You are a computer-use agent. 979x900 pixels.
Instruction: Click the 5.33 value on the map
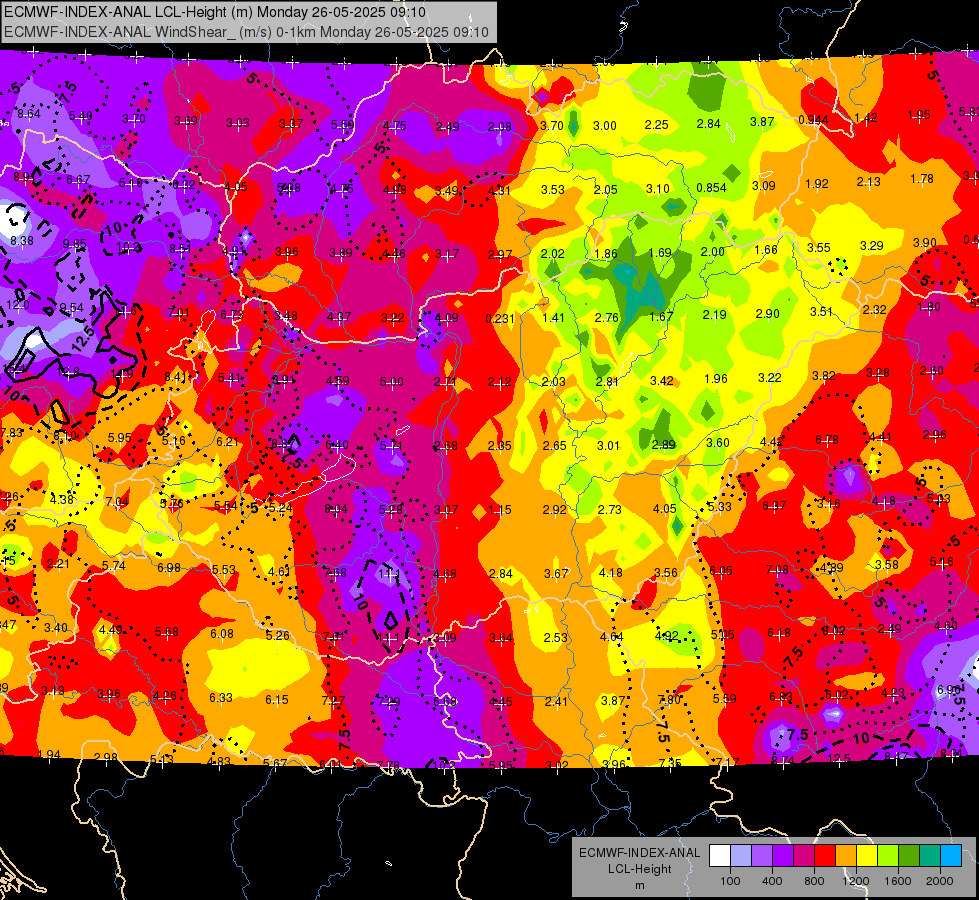coord(719,507)
